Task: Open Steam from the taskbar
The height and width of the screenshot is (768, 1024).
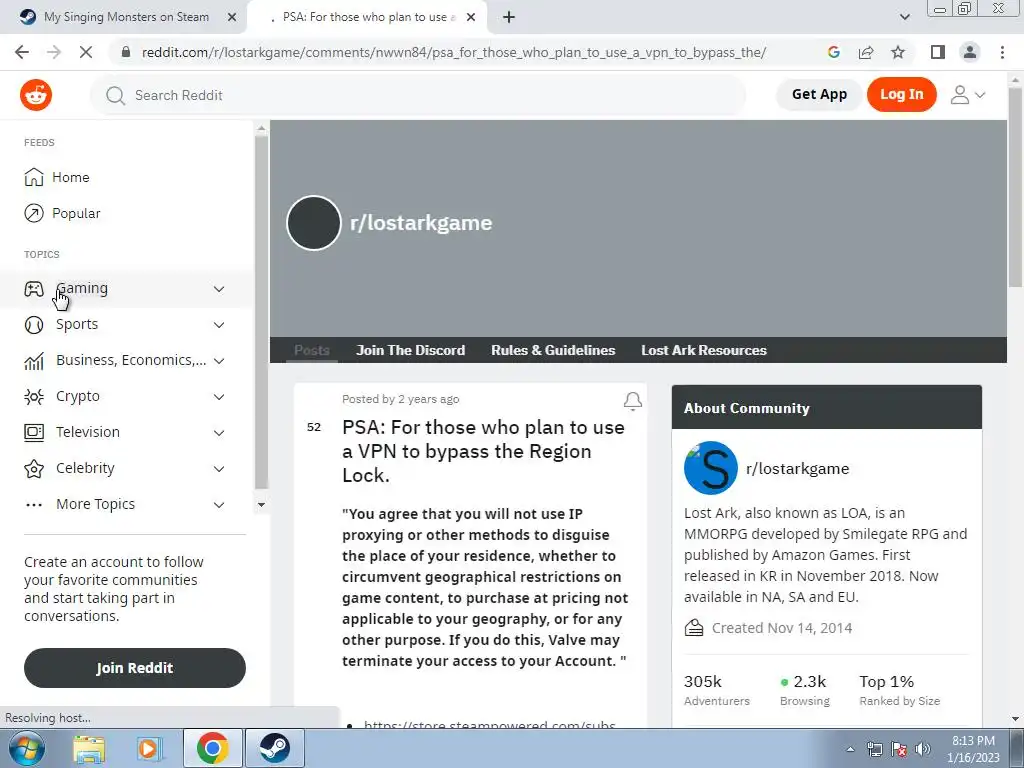Action: tap(274, 748)
